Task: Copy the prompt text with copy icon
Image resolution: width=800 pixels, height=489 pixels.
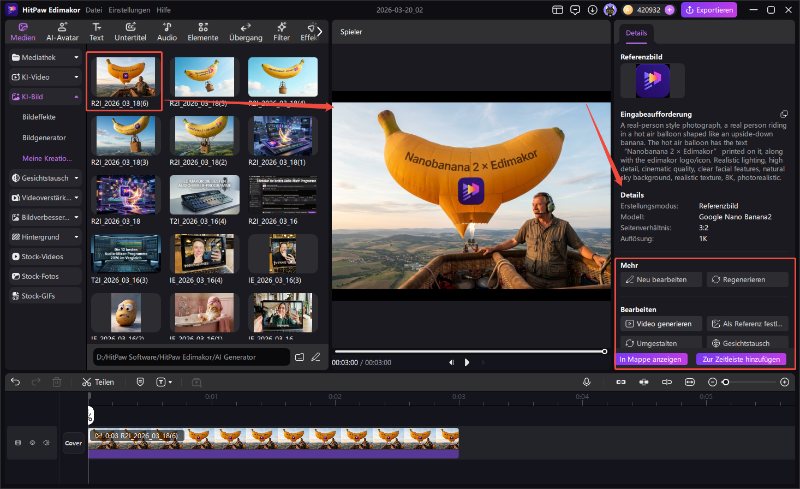Action: [784, 114]
